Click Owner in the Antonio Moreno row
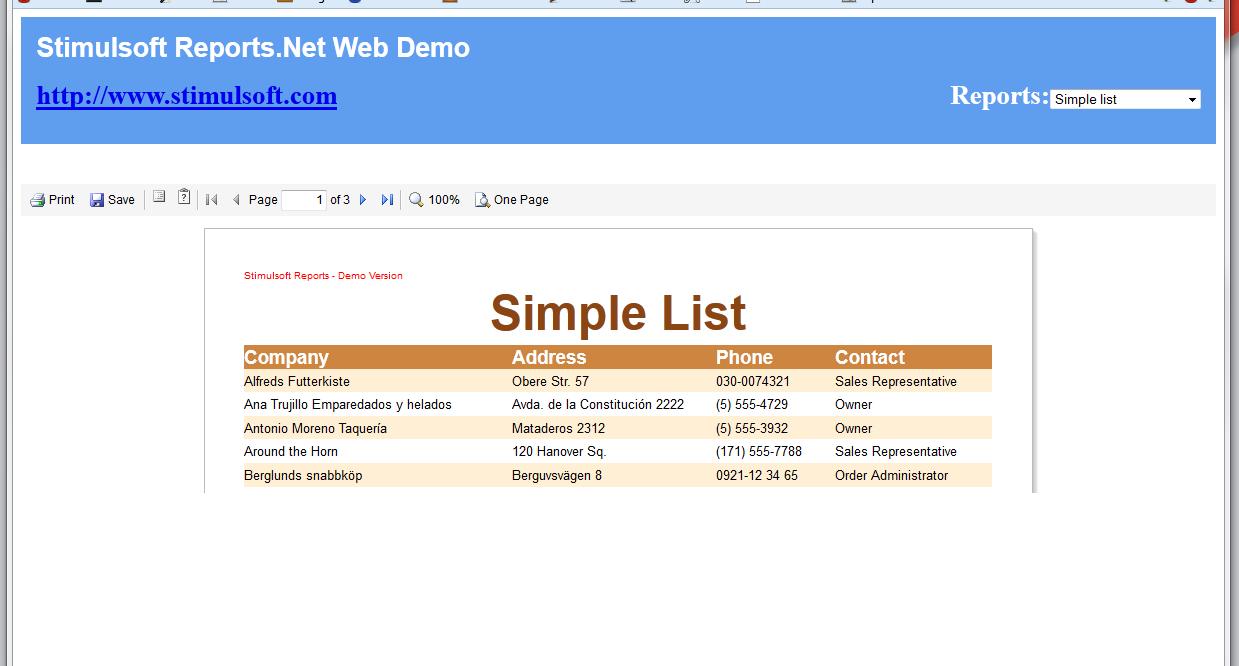The image size is (1239, 666). [x=854, y=428]
